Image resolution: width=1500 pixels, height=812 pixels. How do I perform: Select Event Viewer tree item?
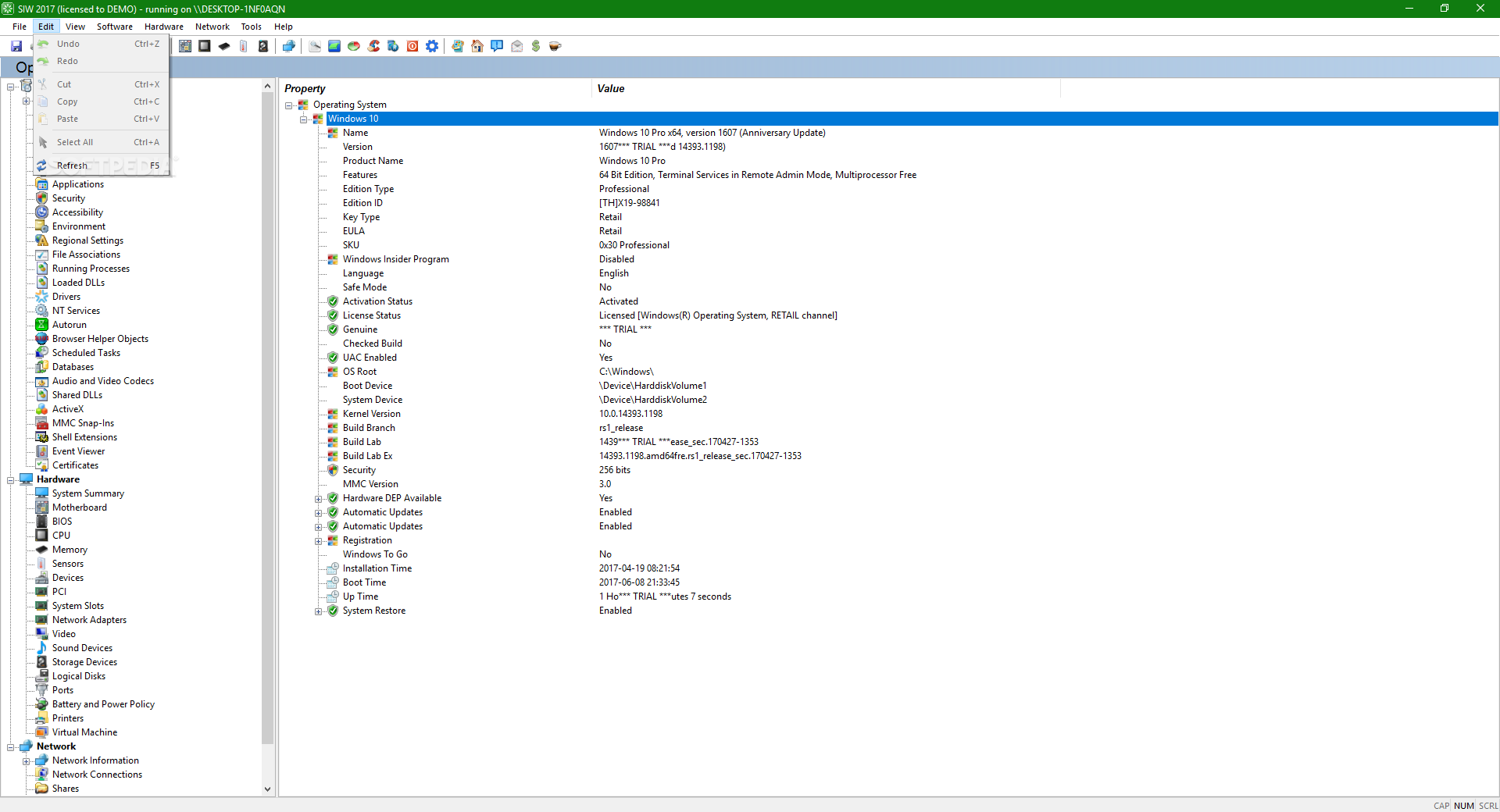tap(78, 451)
